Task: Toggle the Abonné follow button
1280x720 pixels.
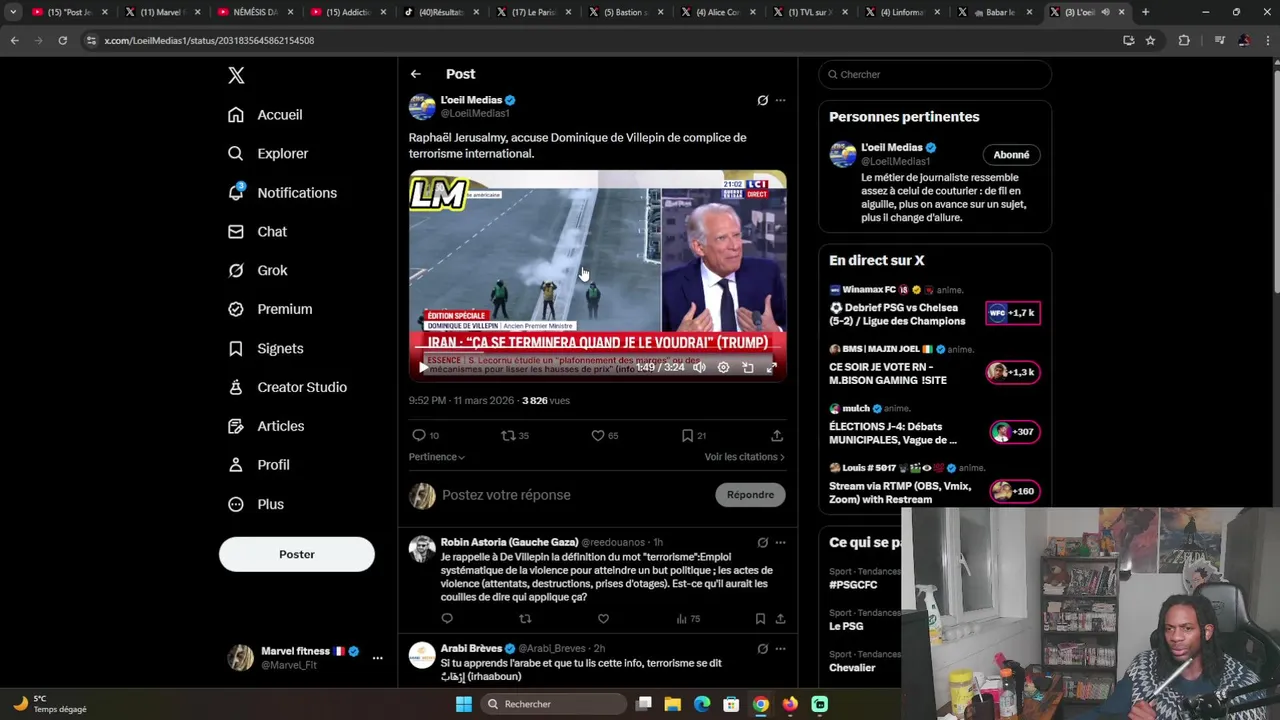Action: (x=1011, y=155)
